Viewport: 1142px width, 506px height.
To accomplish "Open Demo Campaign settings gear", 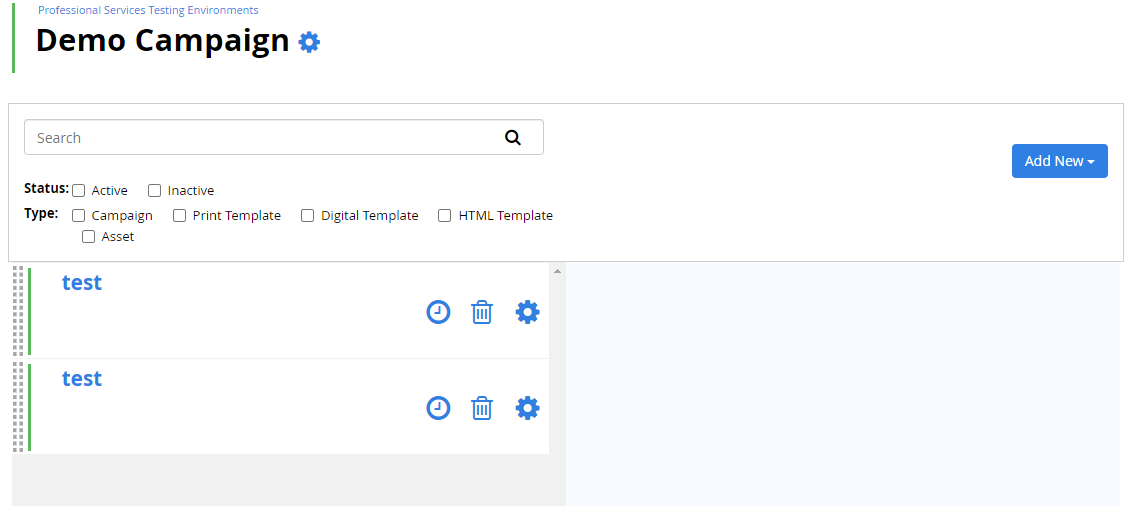I will (x=310, y=42).
